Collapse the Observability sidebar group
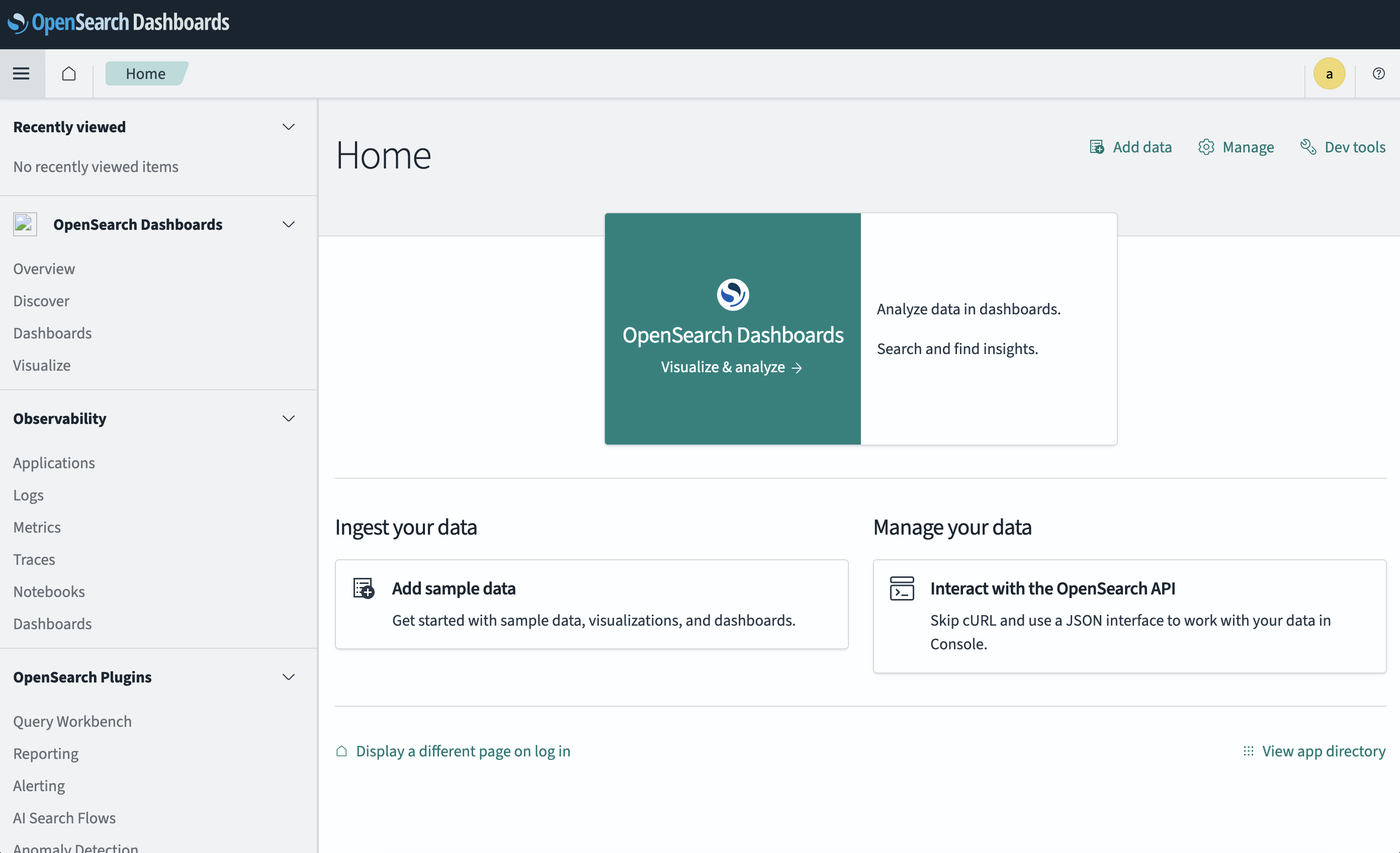1400x853 pixels. pos(288,418)
